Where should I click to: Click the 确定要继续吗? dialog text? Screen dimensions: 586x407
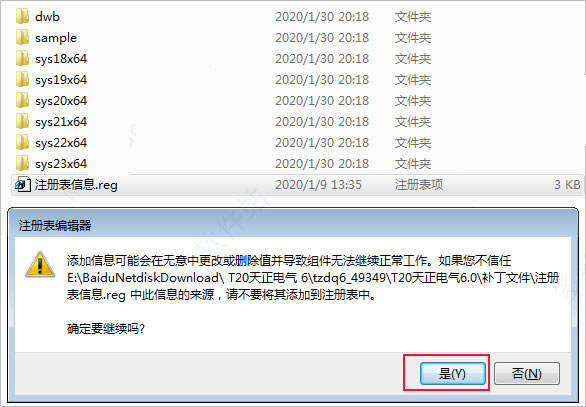click(106, 329)
